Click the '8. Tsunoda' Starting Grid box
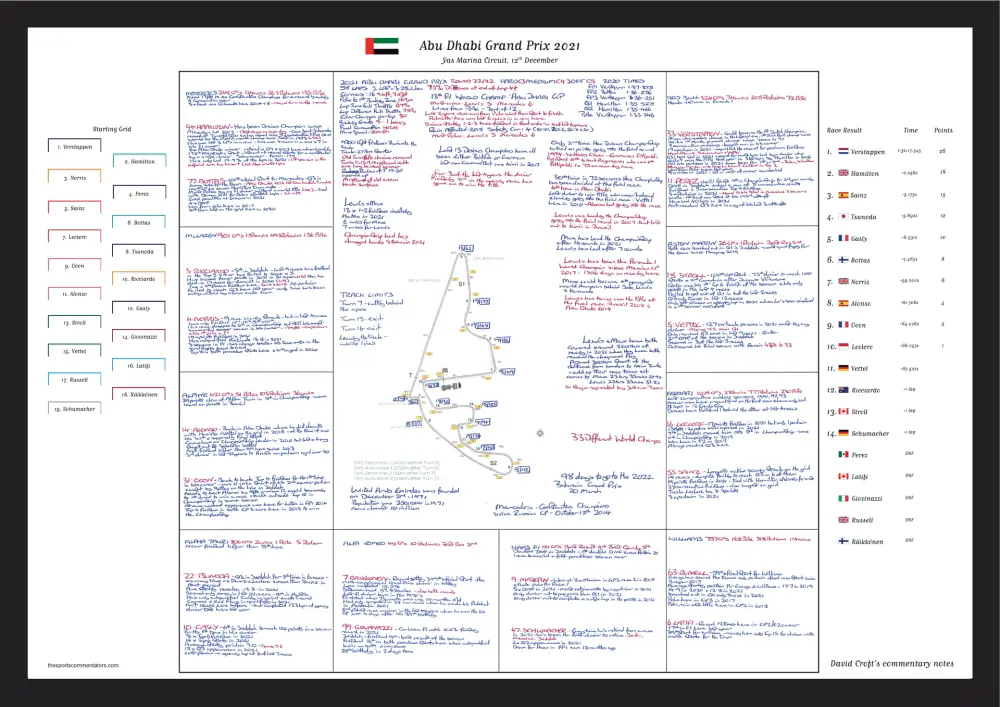 (x=140, y=251)
